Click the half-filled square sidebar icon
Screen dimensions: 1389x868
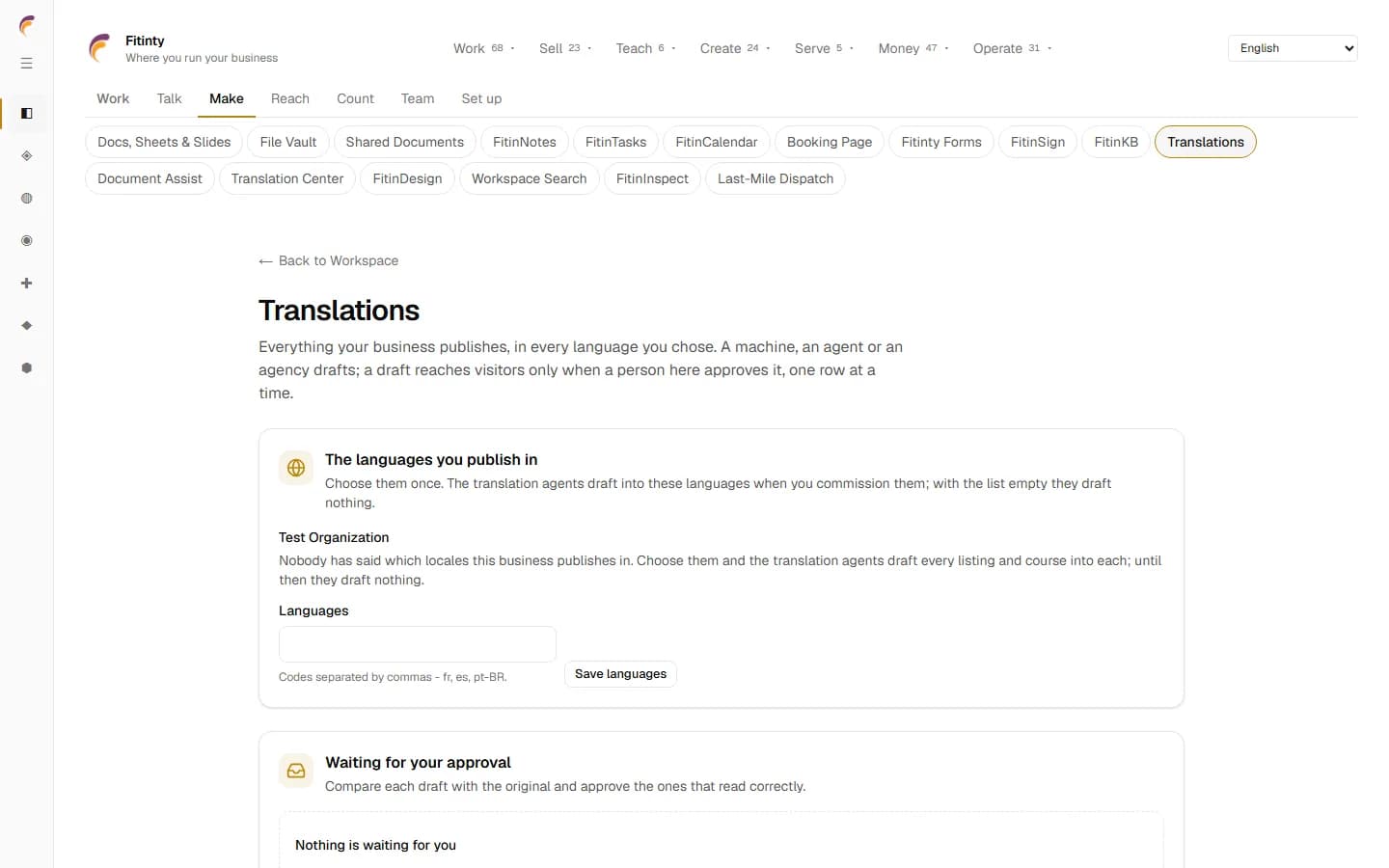[x=27, y=114]
